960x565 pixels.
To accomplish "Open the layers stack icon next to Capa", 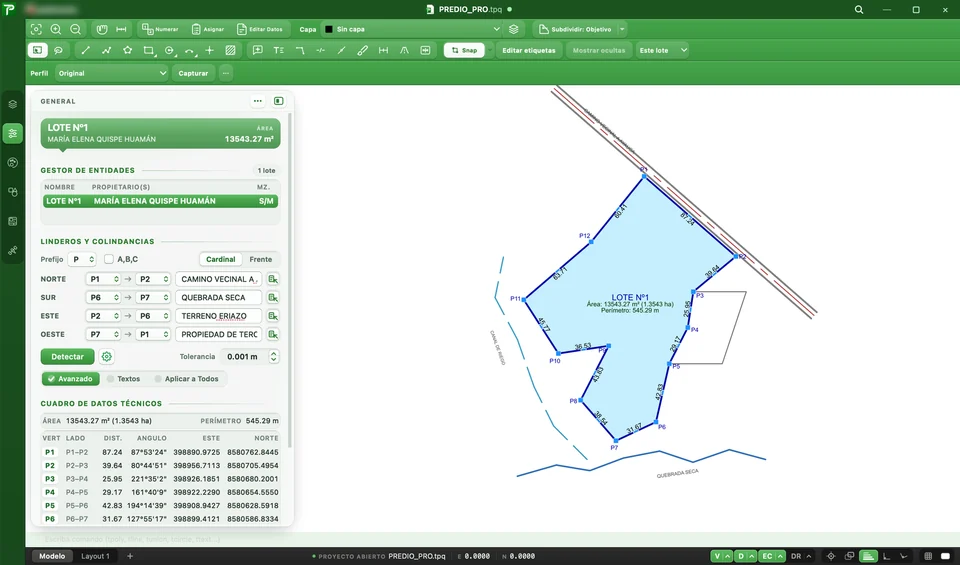I will click(x=514, y=29).
